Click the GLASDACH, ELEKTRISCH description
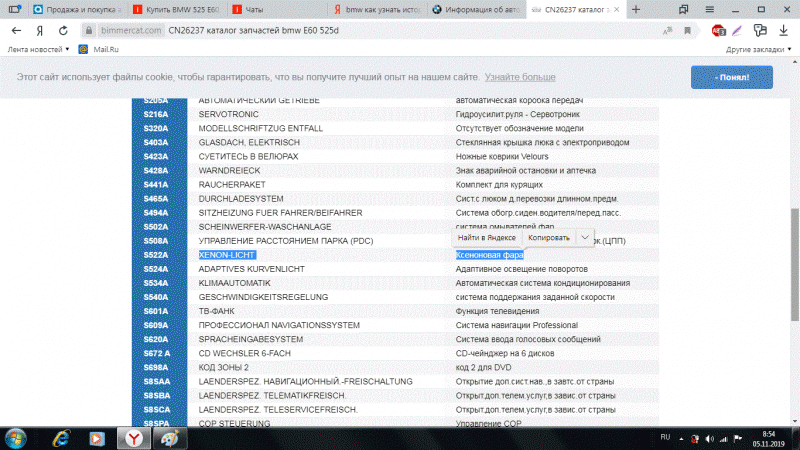 point(249,142)
